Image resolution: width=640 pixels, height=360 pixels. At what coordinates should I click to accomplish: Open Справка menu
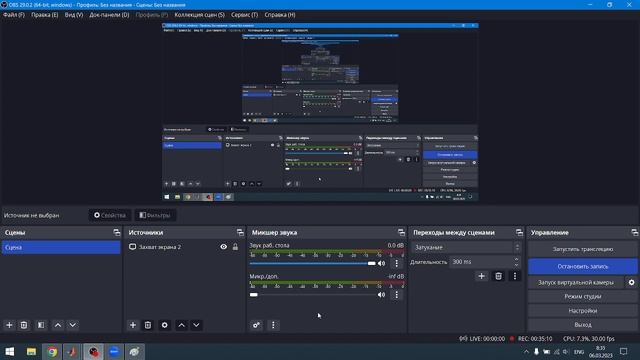coord(280,15)
